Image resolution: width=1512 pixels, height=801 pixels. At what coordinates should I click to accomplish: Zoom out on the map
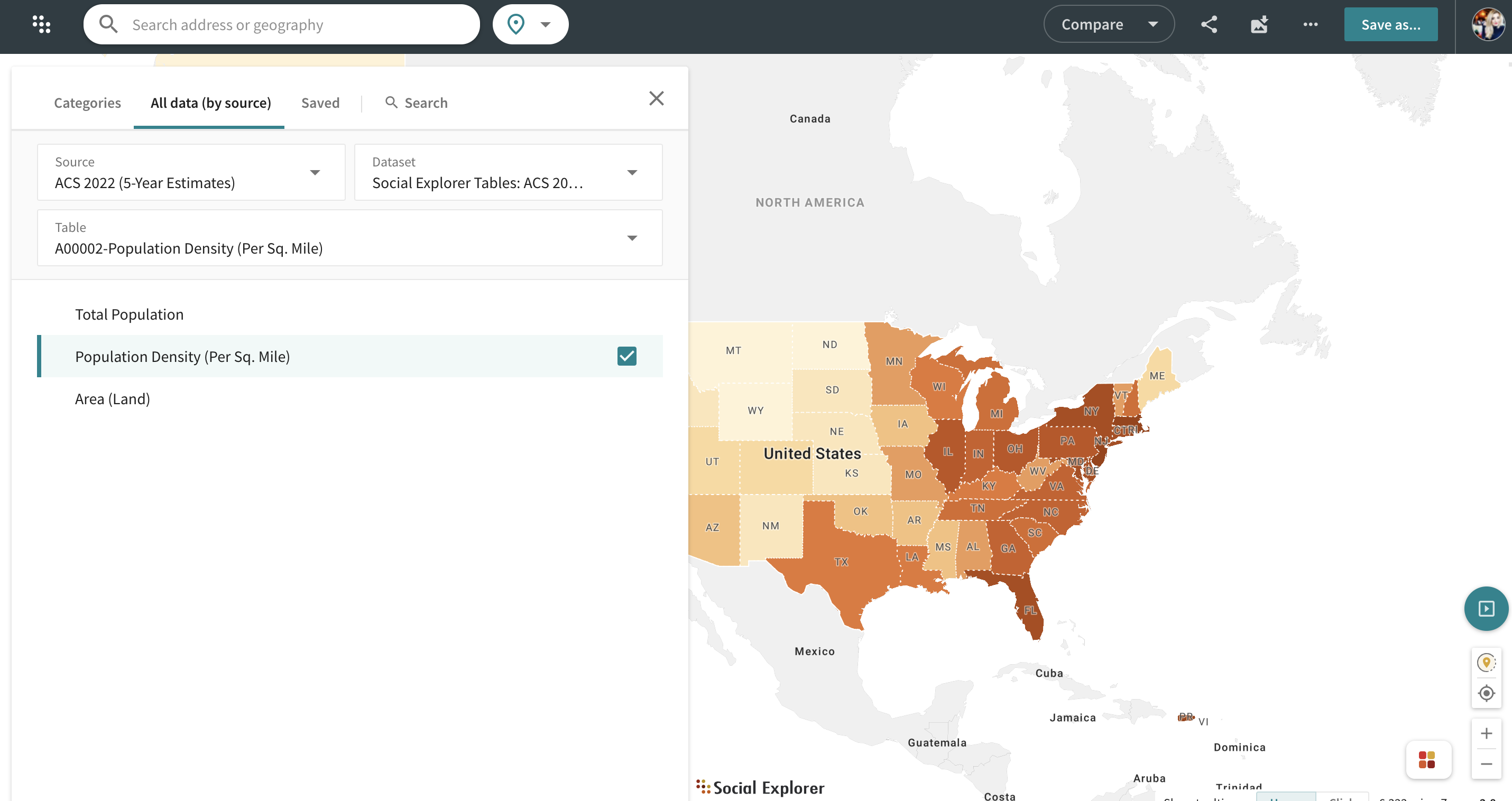(x=1486, y=763)
